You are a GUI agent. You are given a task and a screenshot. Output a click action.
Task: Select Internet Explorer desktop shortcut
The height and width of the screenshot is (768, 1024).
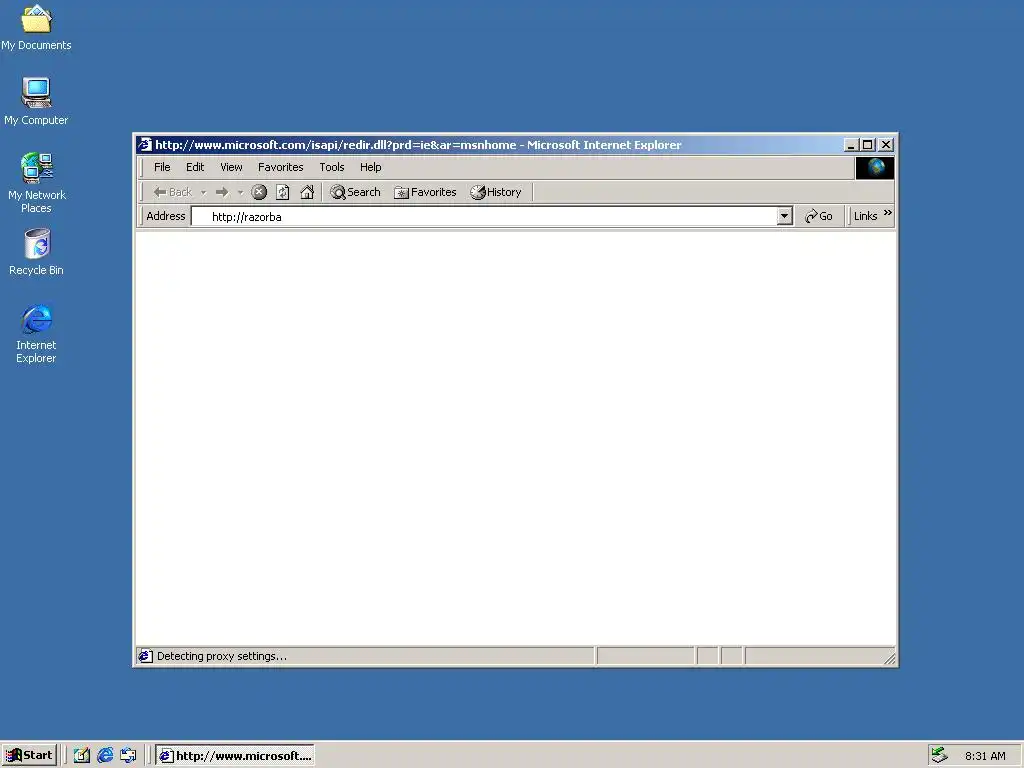pyautogui.click(x=37, y=333)
